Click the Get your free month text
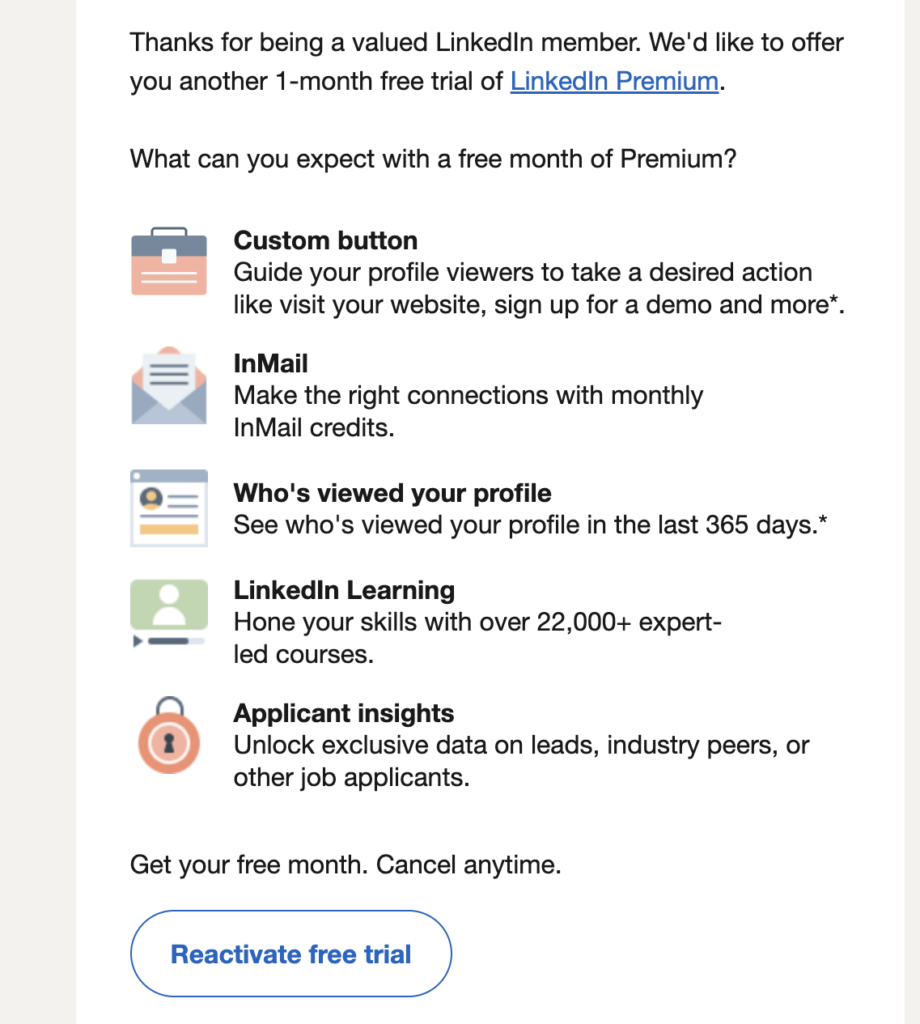920x1024 pixels. pos(345,865)
